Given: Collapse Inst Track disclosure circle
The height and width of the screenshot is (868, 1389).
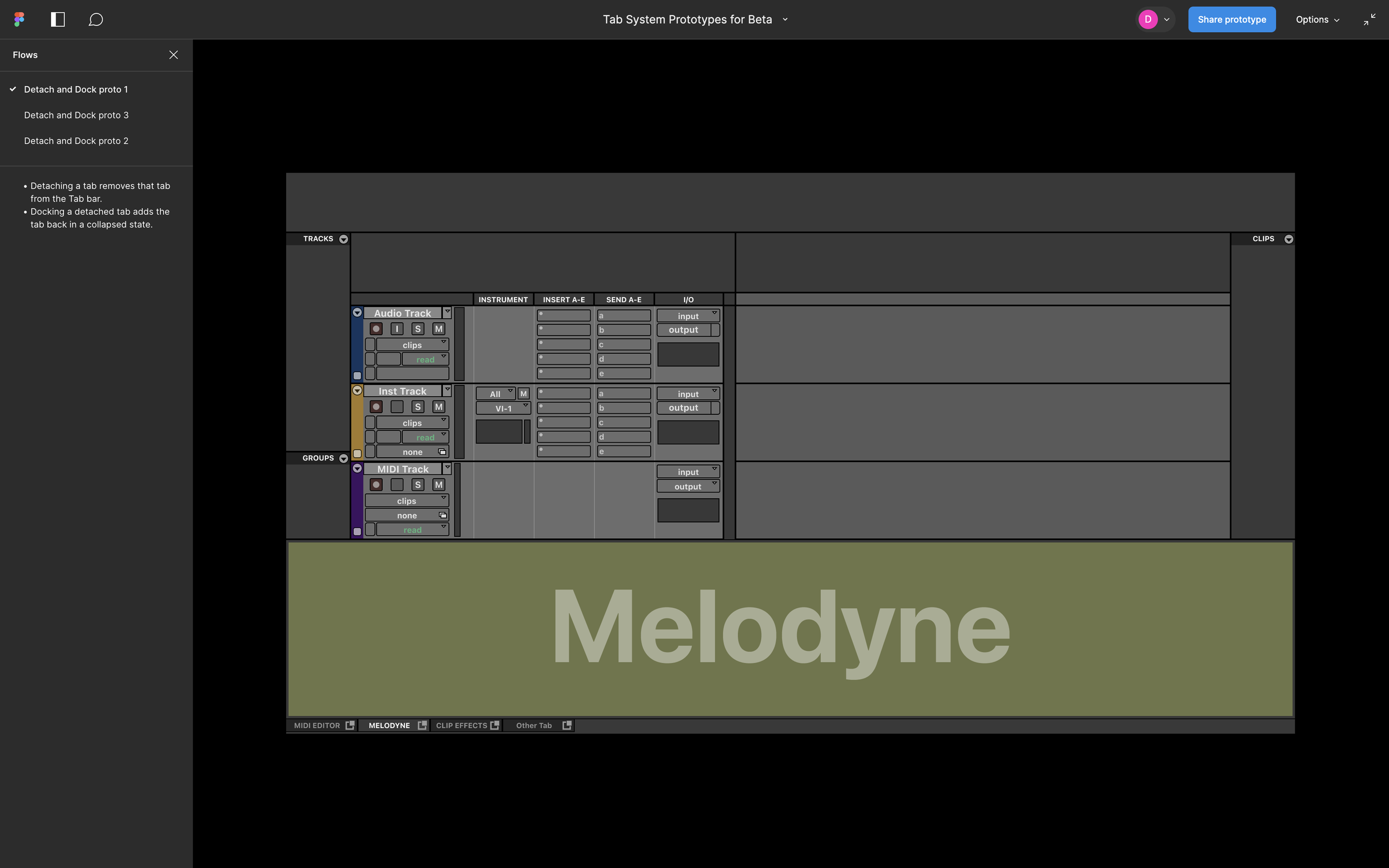Looking at the screenshot, I should click(357, 391).
